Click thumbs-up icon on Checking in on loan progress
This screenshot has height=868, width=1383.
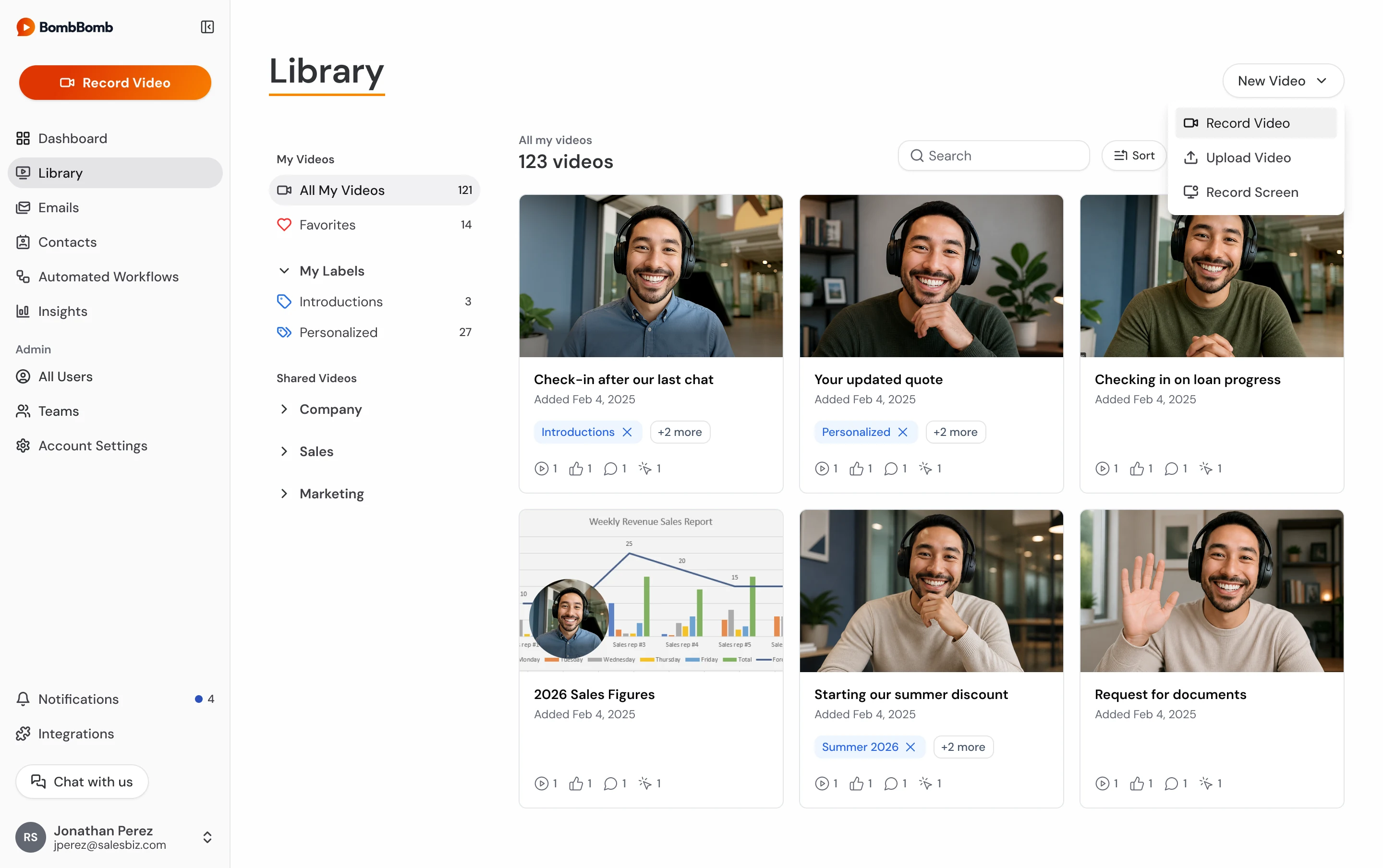[x=1137, y=469]
